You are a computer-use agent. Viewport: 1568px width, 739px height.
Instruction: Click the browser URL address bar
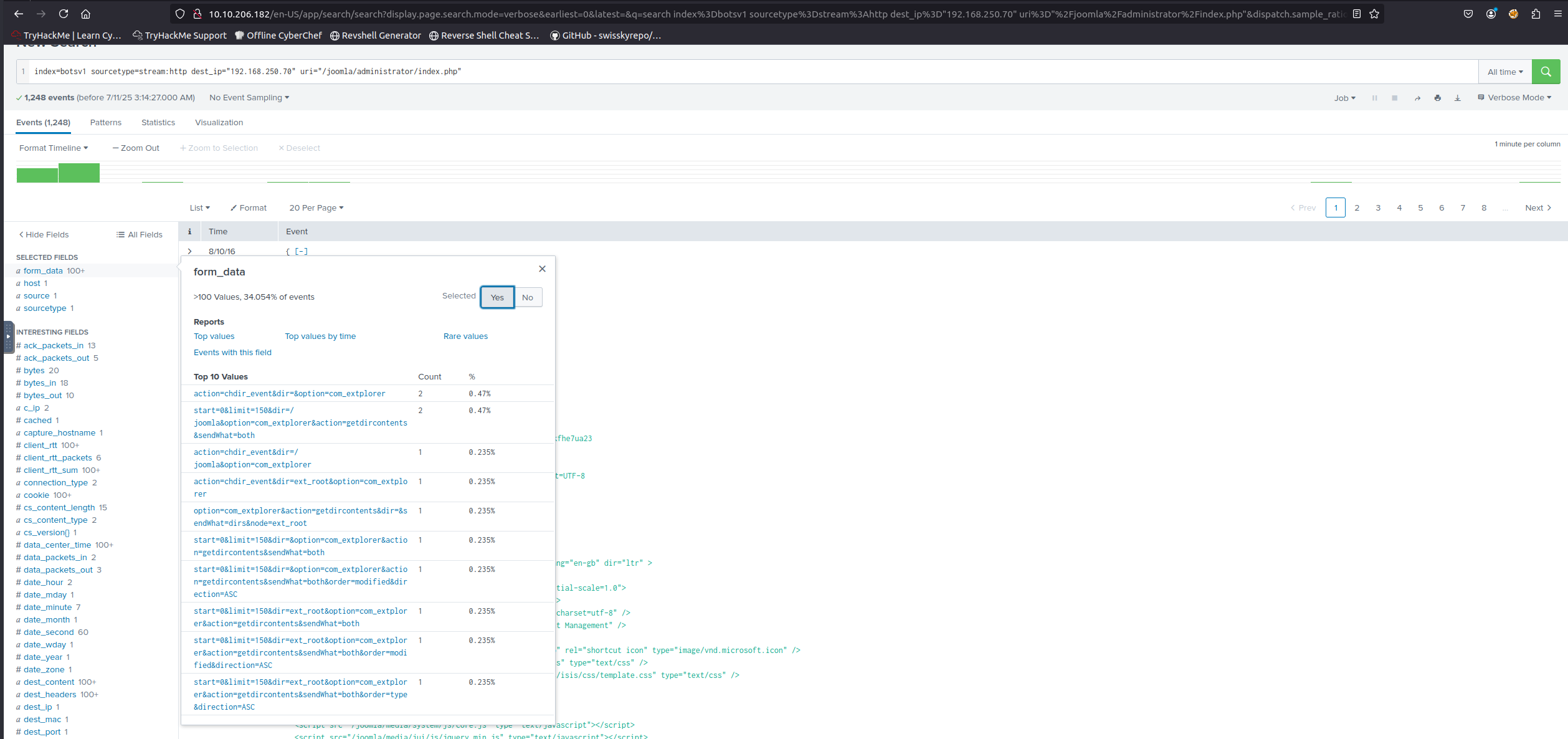point(777,14)
